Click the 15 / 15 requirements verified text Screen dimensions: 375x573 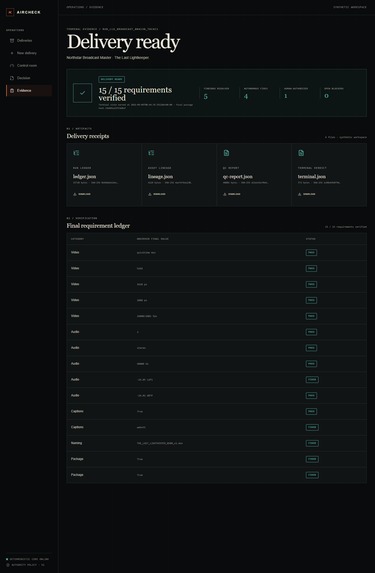pyautogui.click(x=135, y=94)
